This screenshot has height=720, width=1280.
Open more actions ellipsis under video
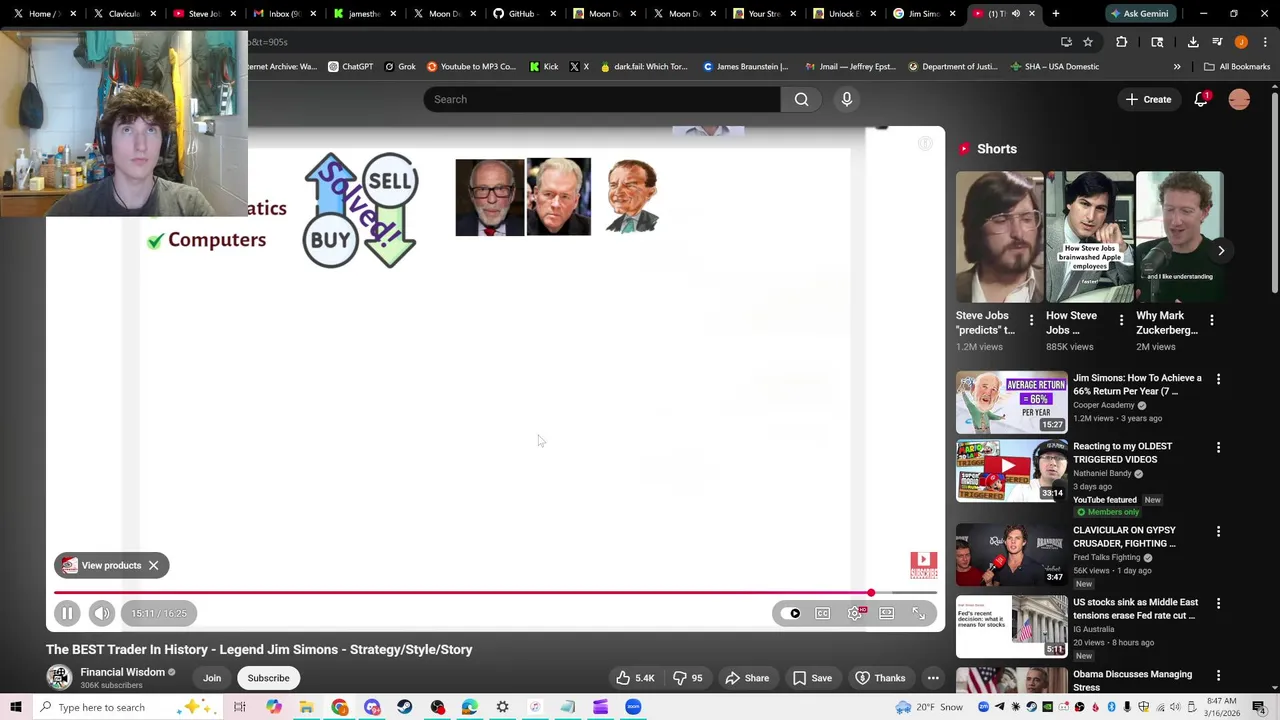933,678
